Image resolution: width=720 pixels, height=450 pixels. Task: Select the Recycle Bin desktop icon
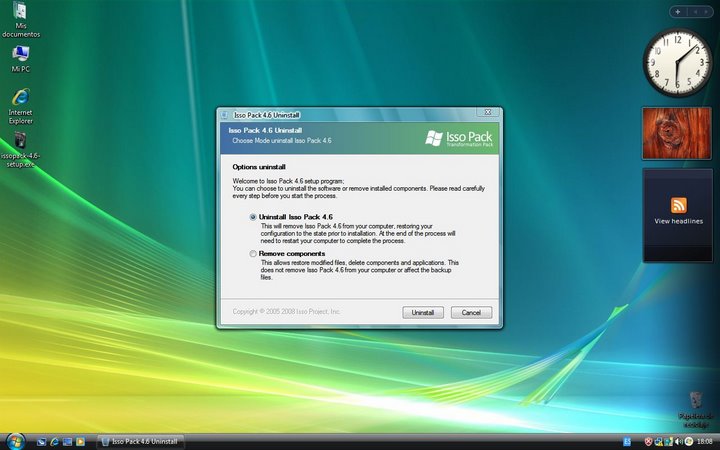696,410
